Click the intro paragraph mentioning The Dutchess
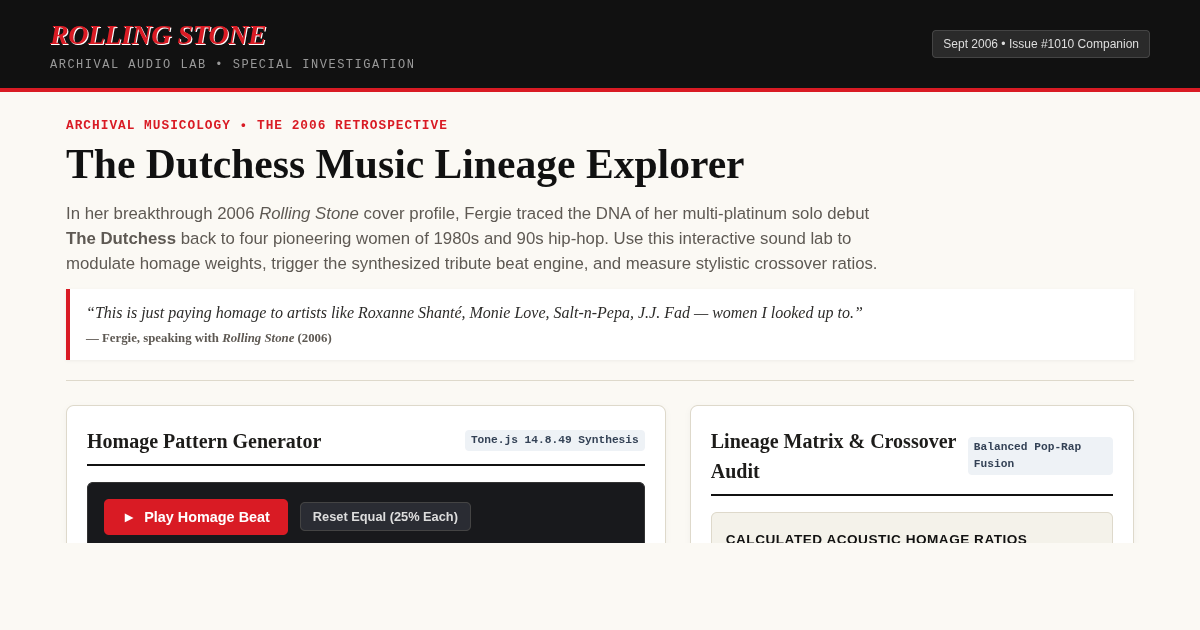The height and width of the screenshot is (630, 1200). click(472, 239)
